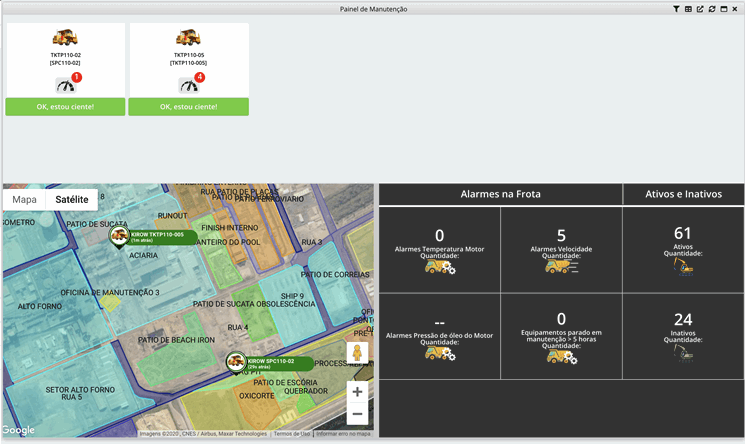Acknowledge TKTP110-02 with OK, estou ciente
The height and width of the screenshot is (444, 745).
(65, 106)
